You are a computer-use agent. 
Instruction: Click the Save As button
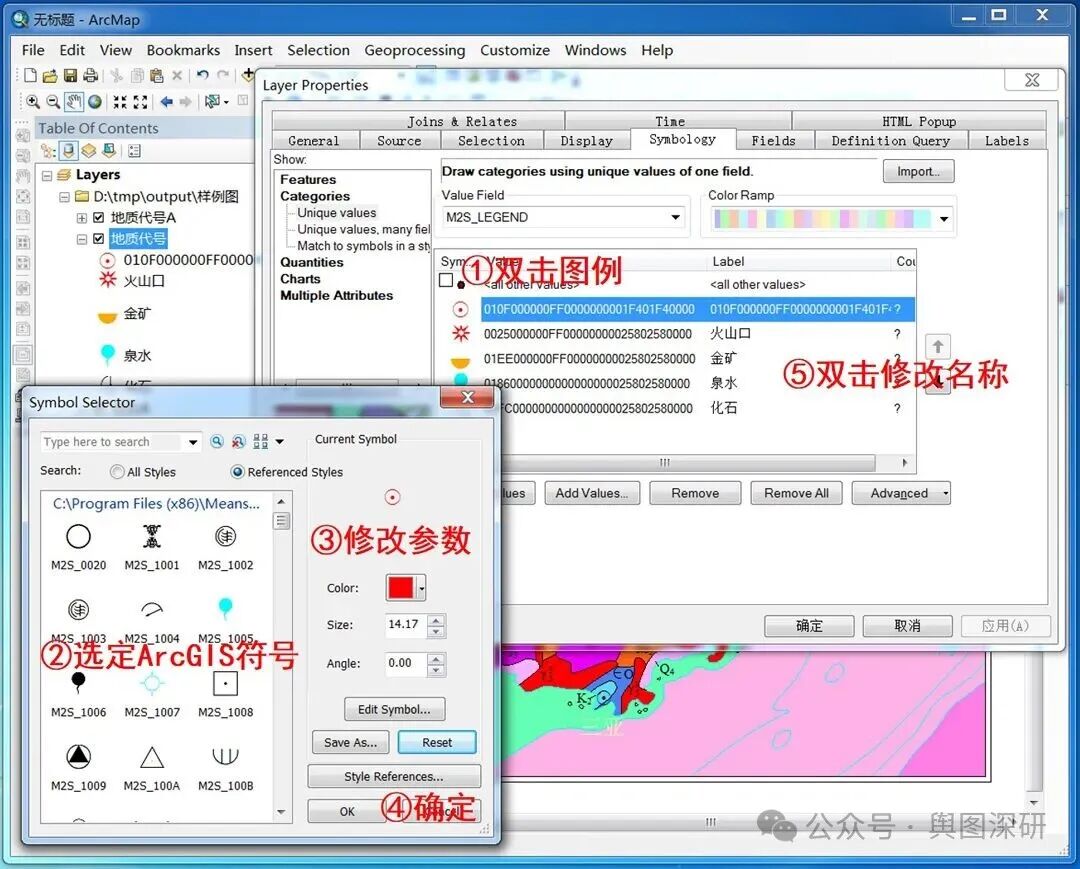click(x=350, y=742)
